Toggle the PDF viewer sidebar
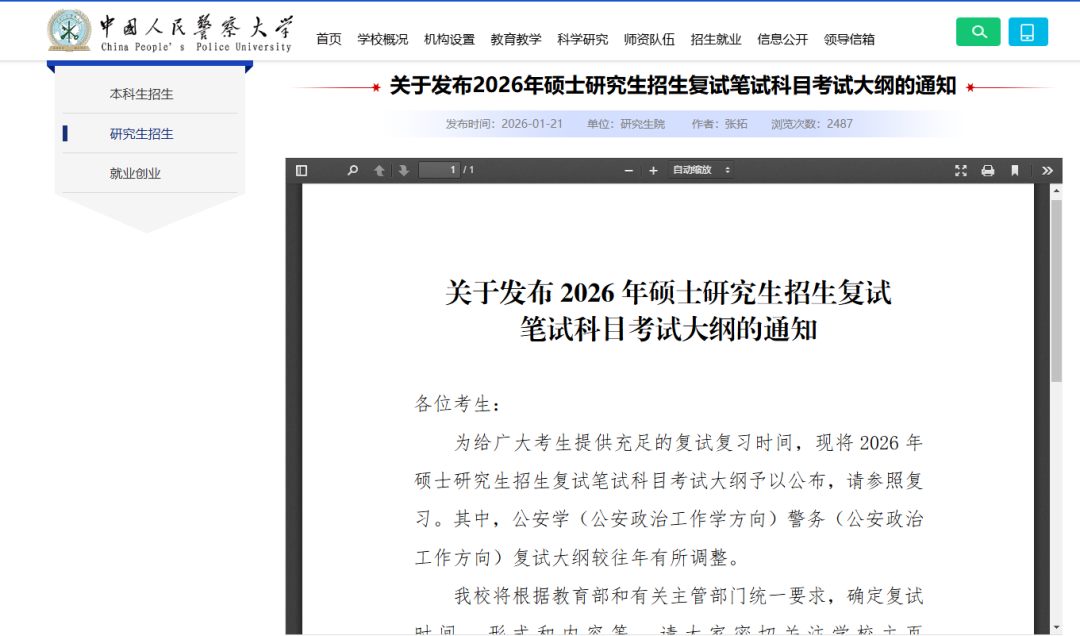The width and height of the screenshot is (1080, 636). click(x=302, y=171)
